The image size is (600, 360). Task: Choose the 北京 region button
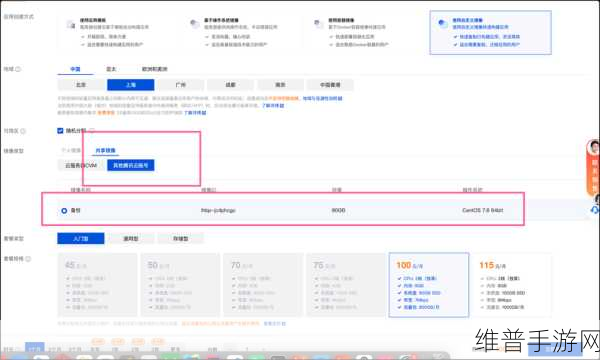[x=81, y=85]
